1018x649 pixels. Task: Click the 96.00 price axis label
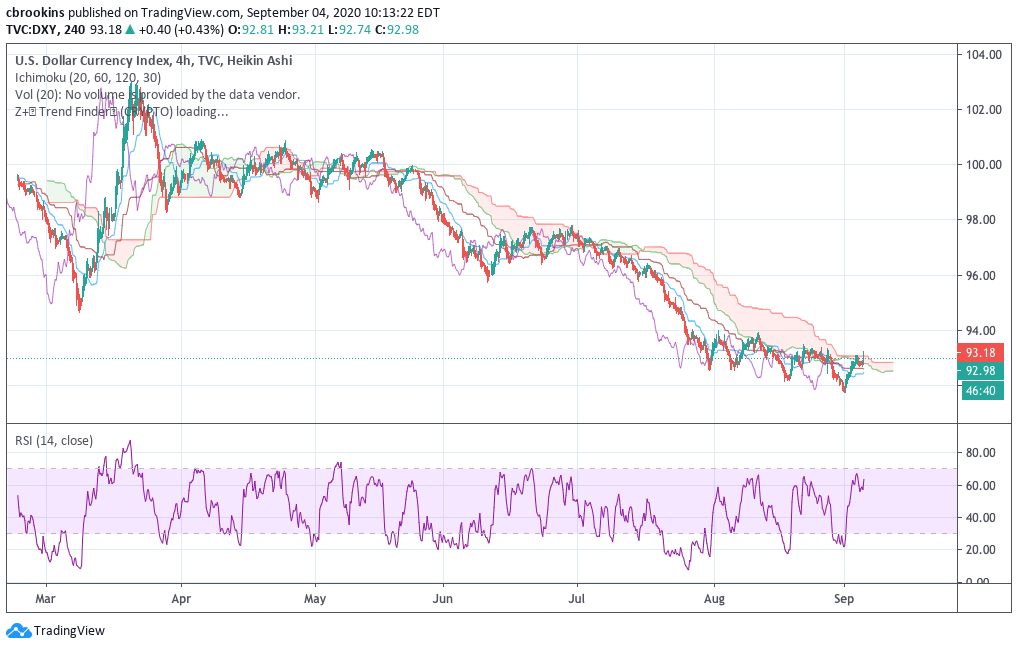point(980,276)
